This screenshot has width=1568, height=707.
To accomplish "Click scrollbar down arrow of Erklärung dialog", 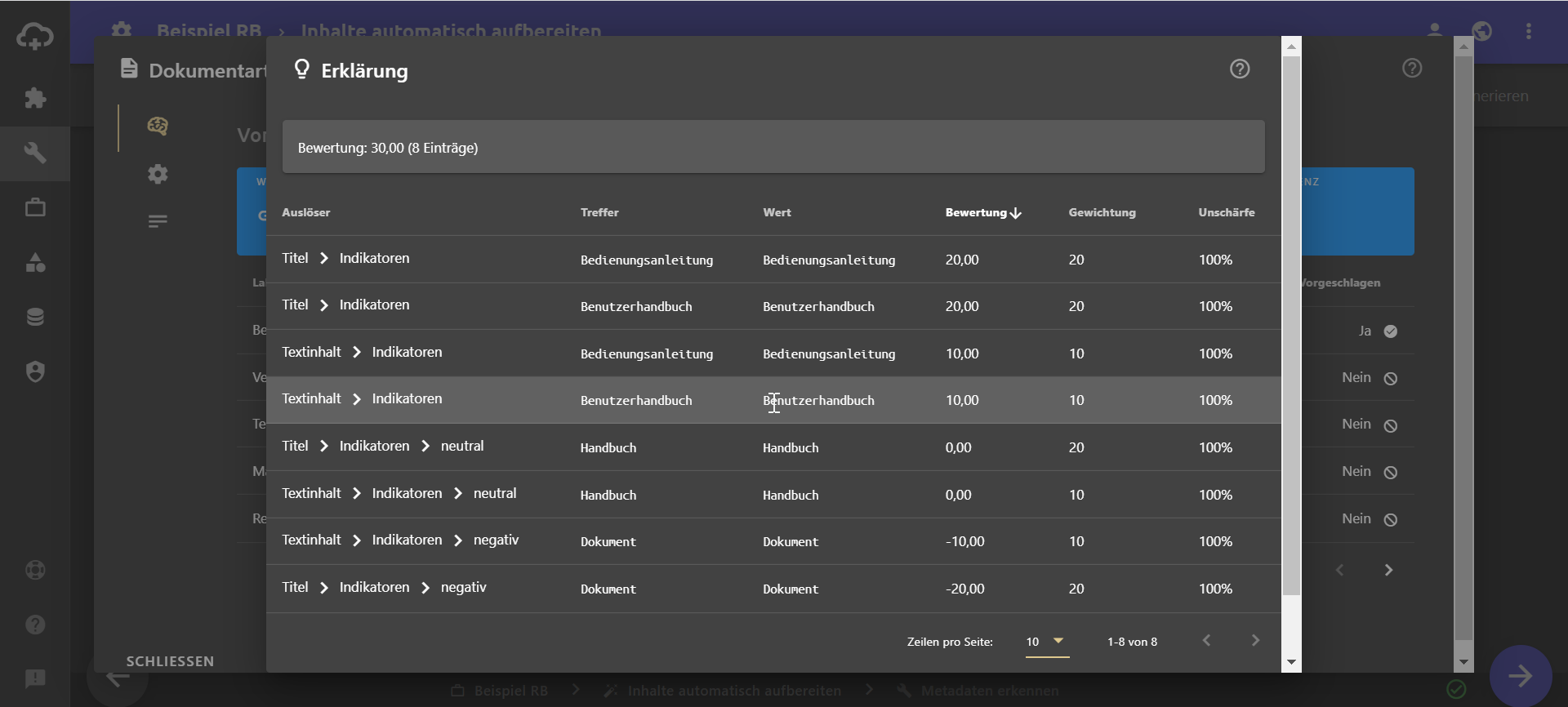I will click(x=1291, y=662).
